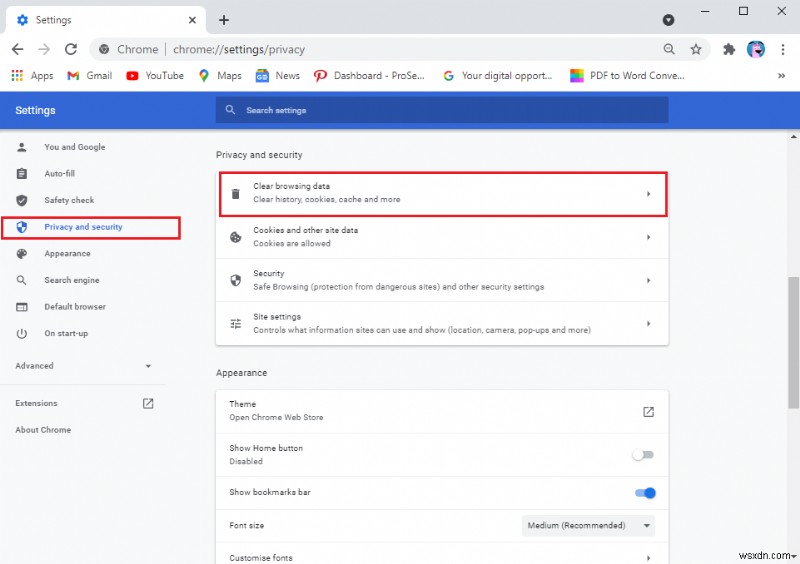800x564 pixels.
Task: Open the Gmail bookmark
Action: tap(89, 75)
